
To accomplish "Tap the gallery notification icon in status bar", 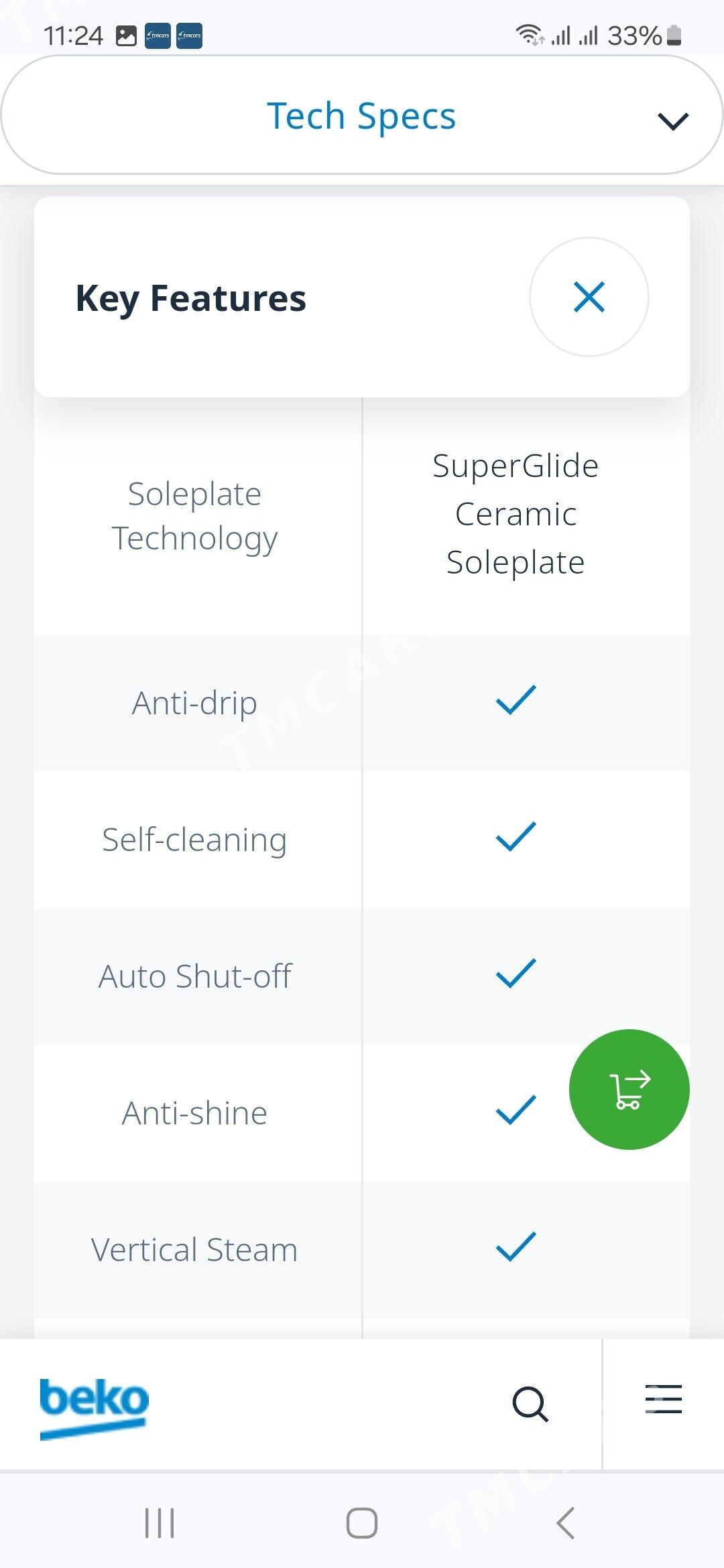I will click(x=126, y=36).
